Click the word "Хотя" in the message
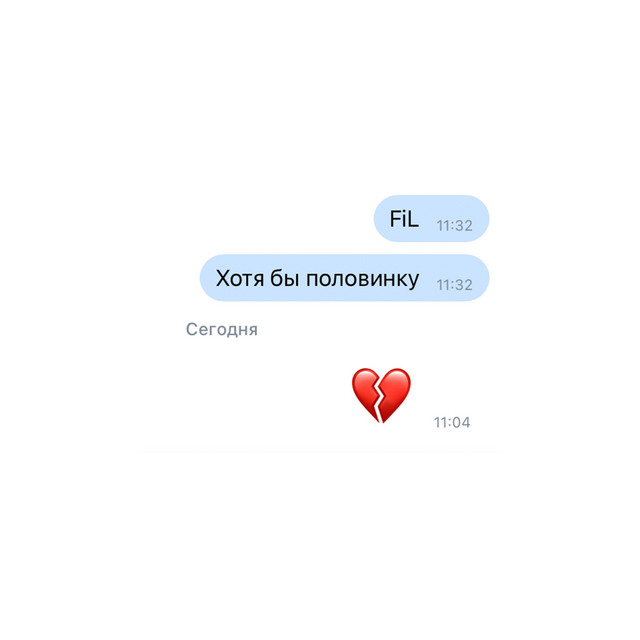Image resolution: width=640 pixels, height=640 pixels. coord(240,279)
